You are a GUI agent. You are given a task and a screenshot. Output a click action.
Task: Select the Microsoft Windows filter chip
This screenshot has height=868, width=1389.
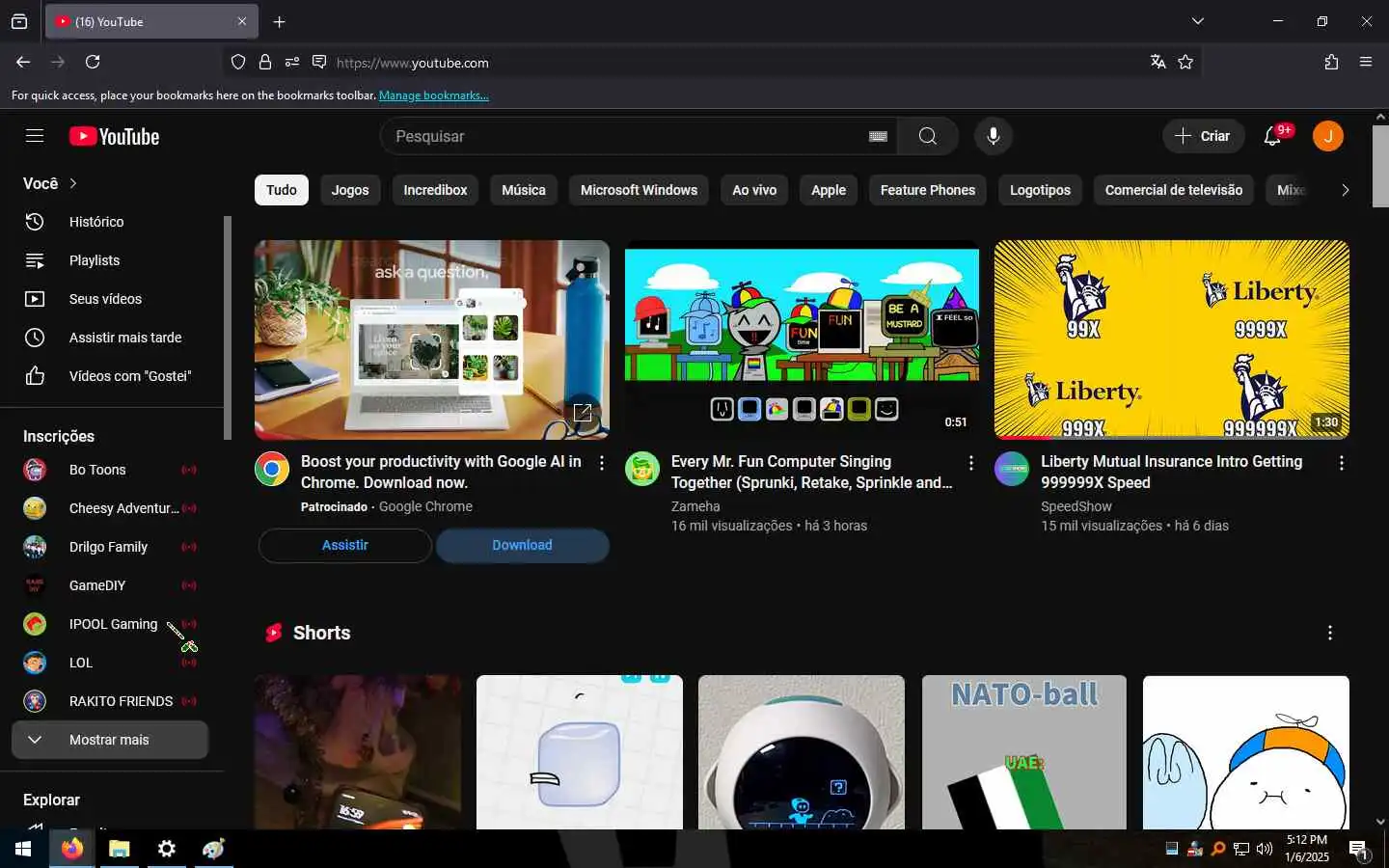pyautogui.click(x=639, y=190)
